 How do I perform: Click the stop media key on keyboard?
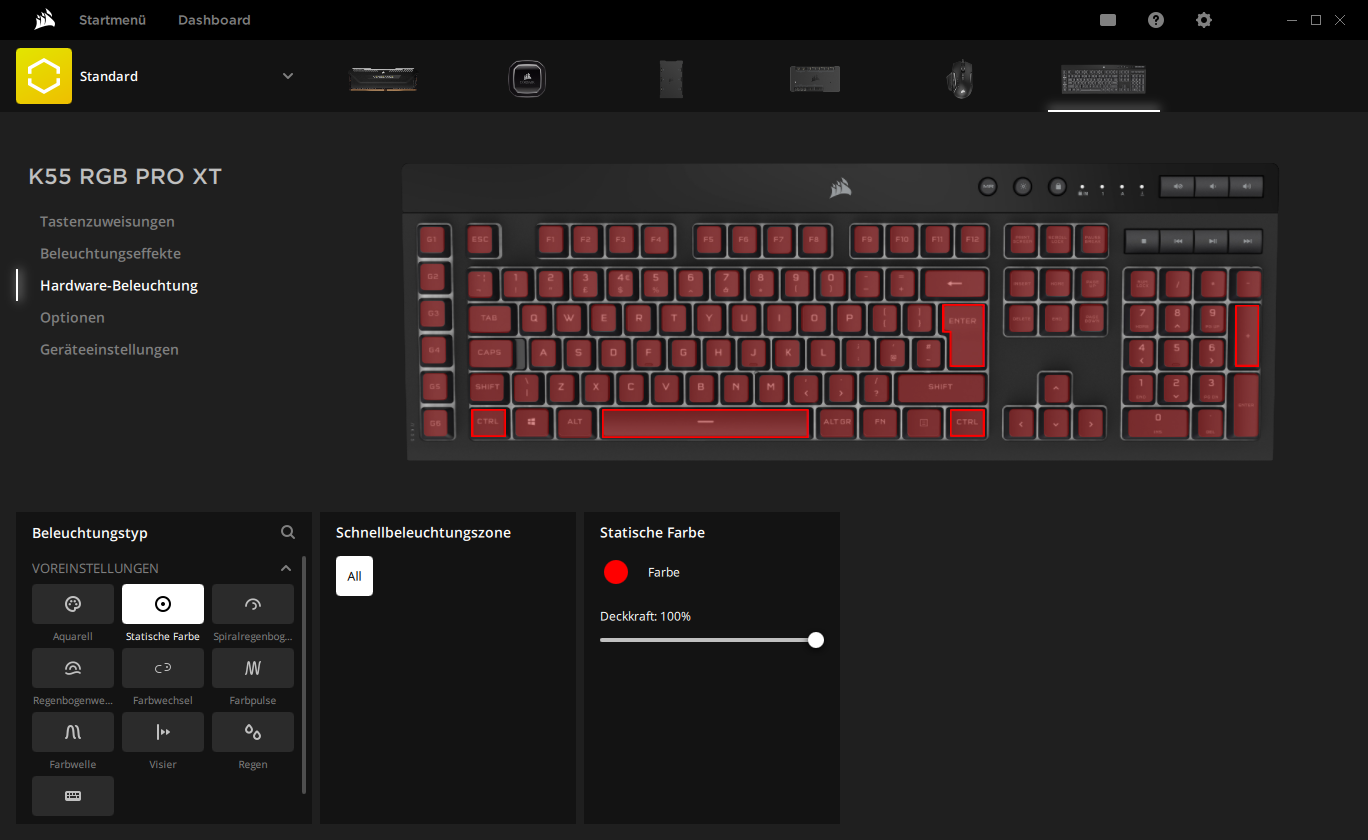click(x=1143, y=241)
